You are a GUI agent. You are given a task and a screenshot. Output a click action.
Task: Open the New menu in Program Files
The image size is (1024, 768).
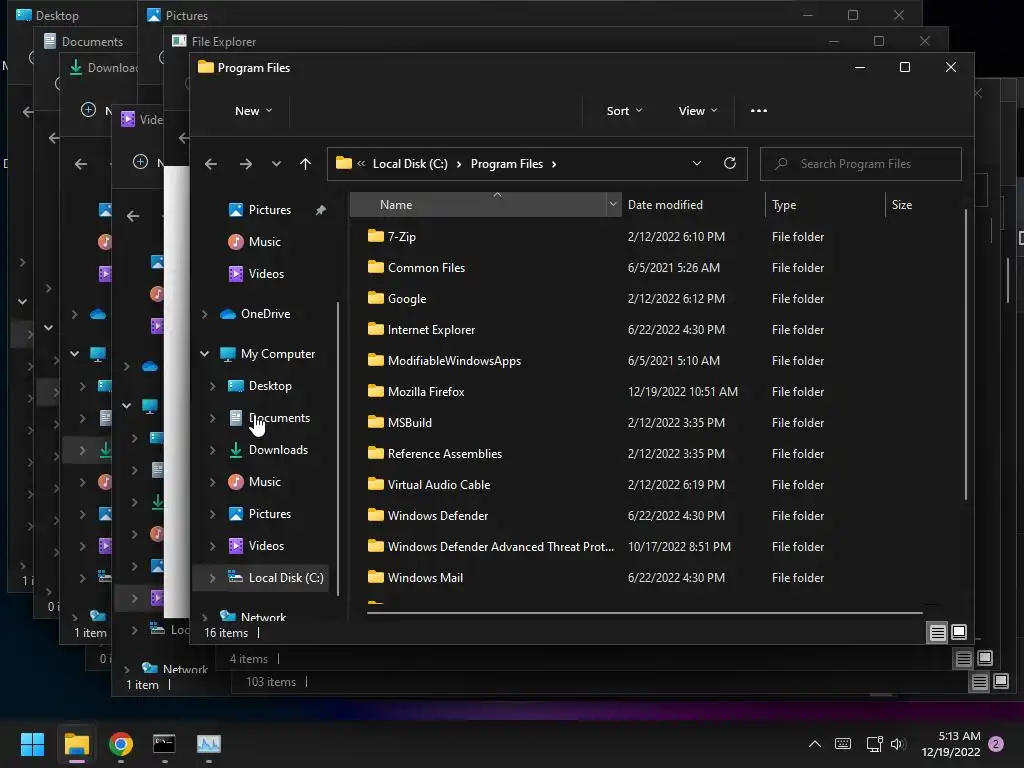[253, 111]
